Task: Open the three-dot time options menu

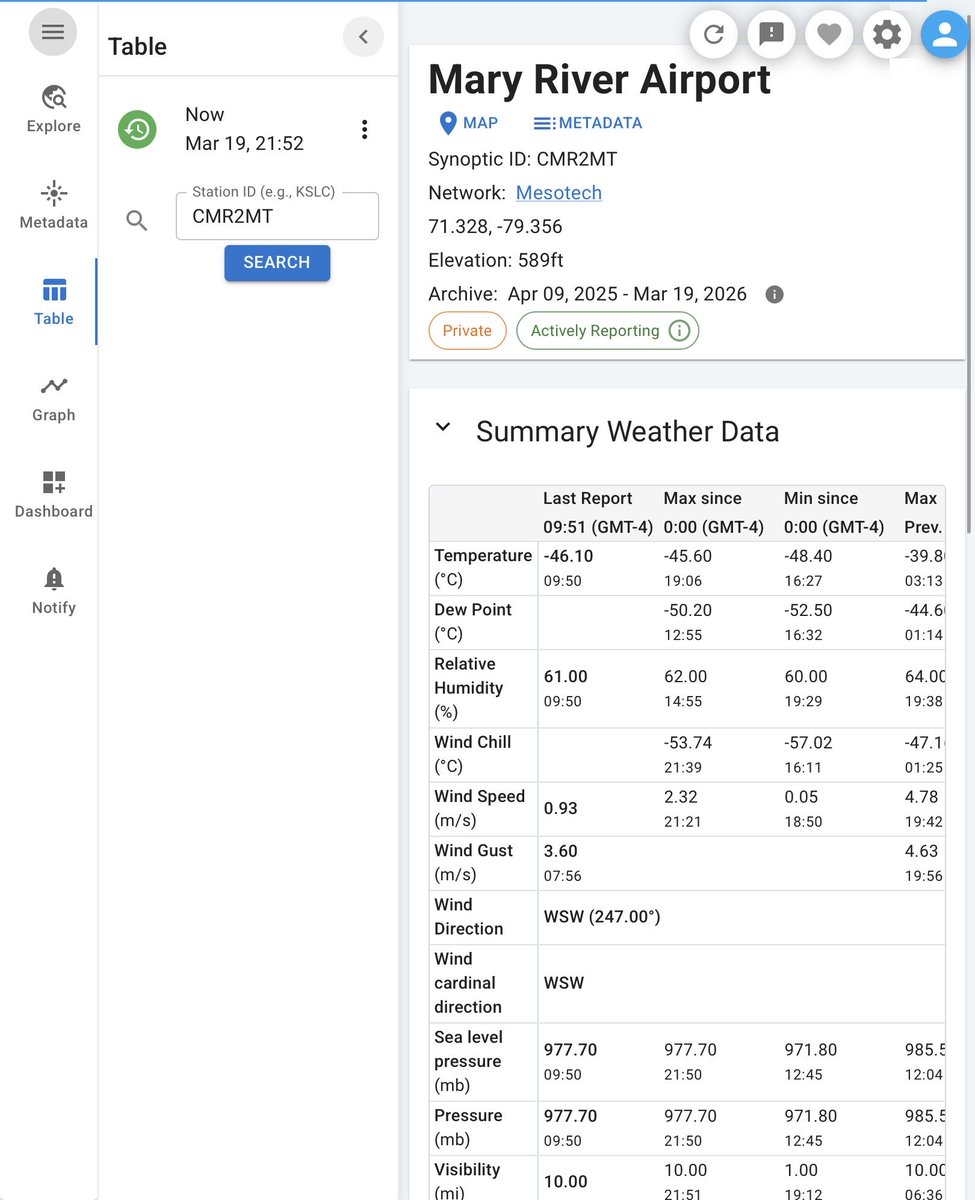Action: tap(364, 129)
